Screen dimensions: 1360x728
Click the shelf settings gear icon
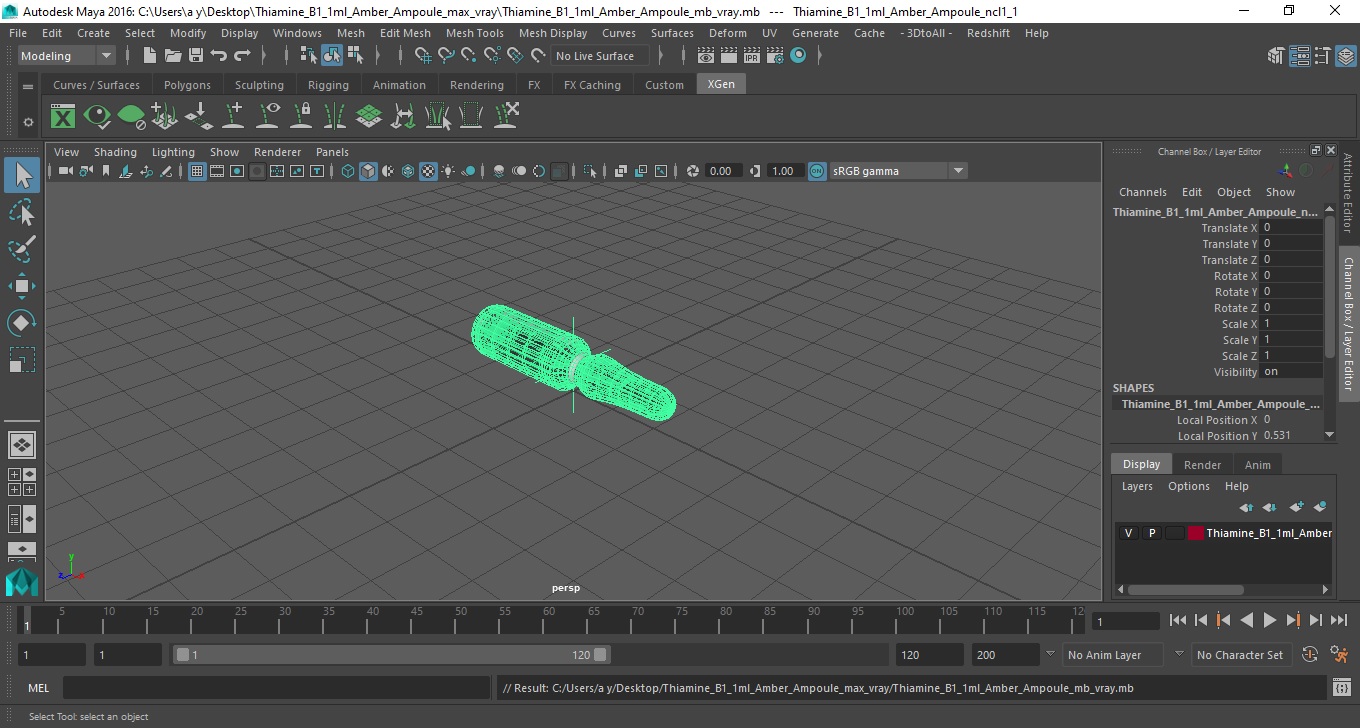[x=28, y=122]
